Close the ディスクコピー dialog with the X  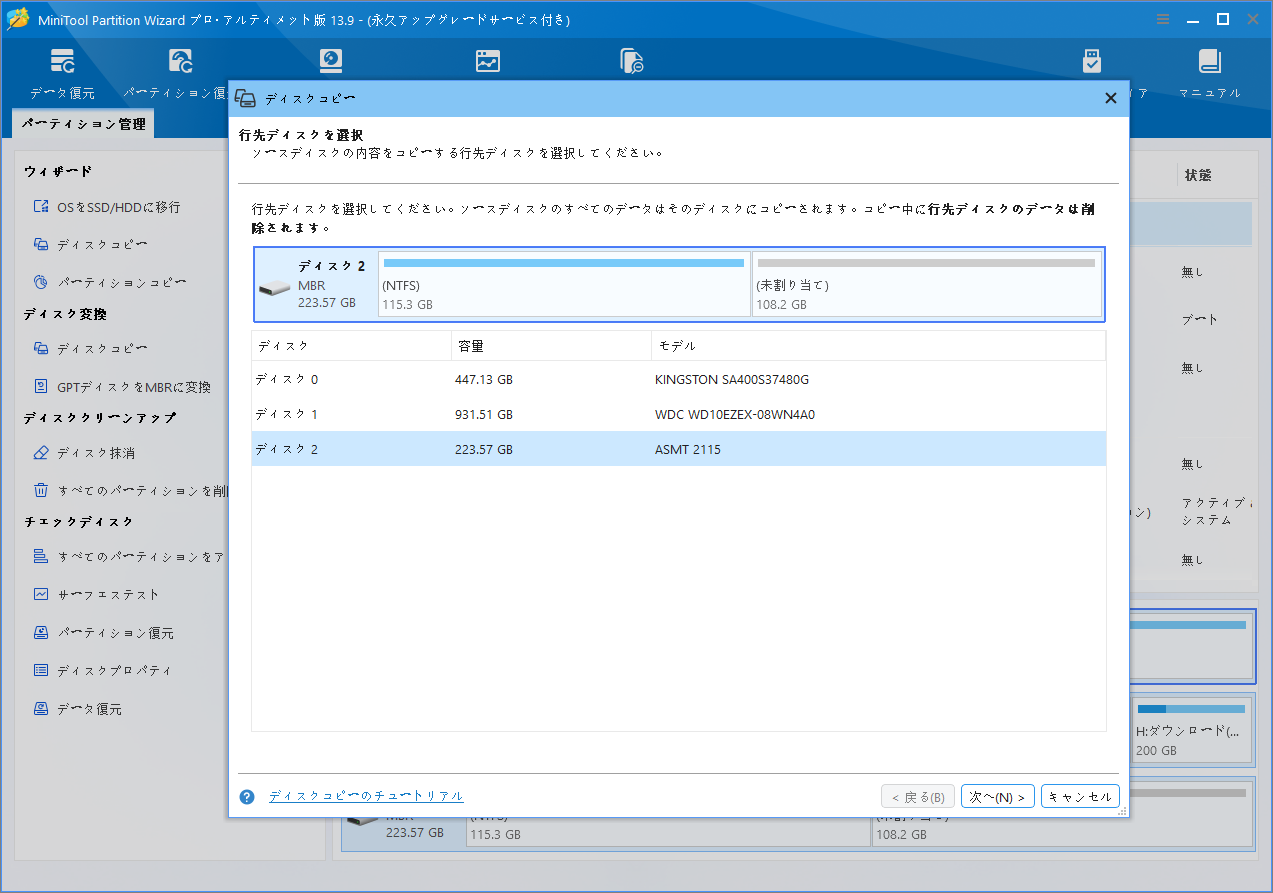pos(1110,98)
